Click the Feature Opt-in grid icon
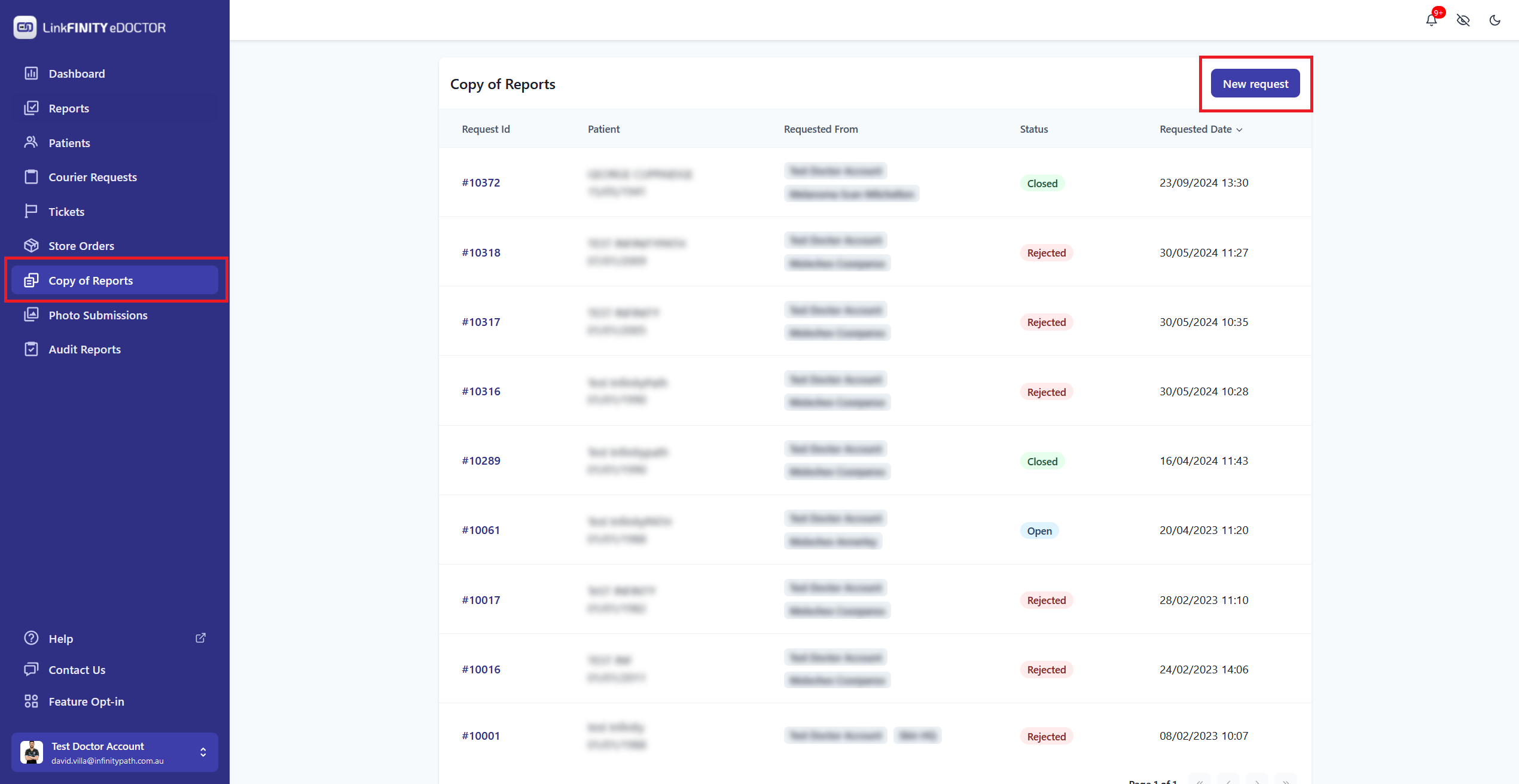Viewport: 1519px width, 784px height. (x=31, y=701)
